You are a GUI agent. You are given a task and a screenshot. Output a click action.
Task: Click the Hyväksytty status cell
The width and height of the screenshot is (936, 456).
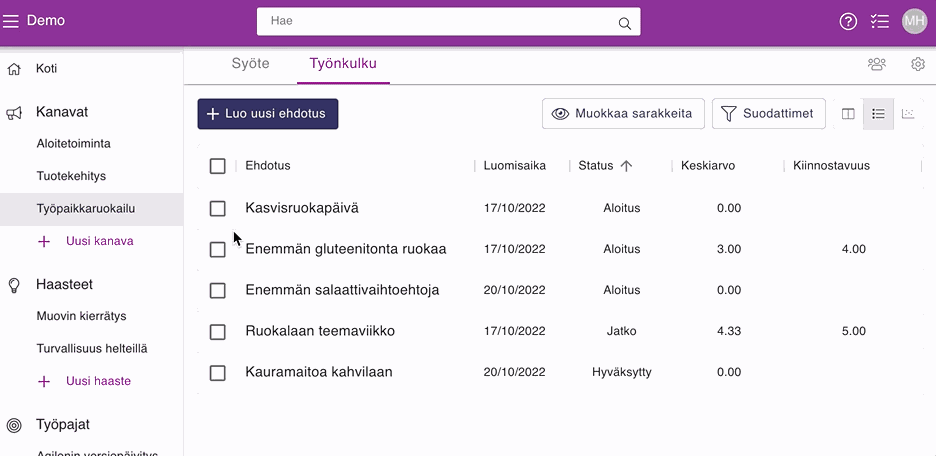click(621, 372)
